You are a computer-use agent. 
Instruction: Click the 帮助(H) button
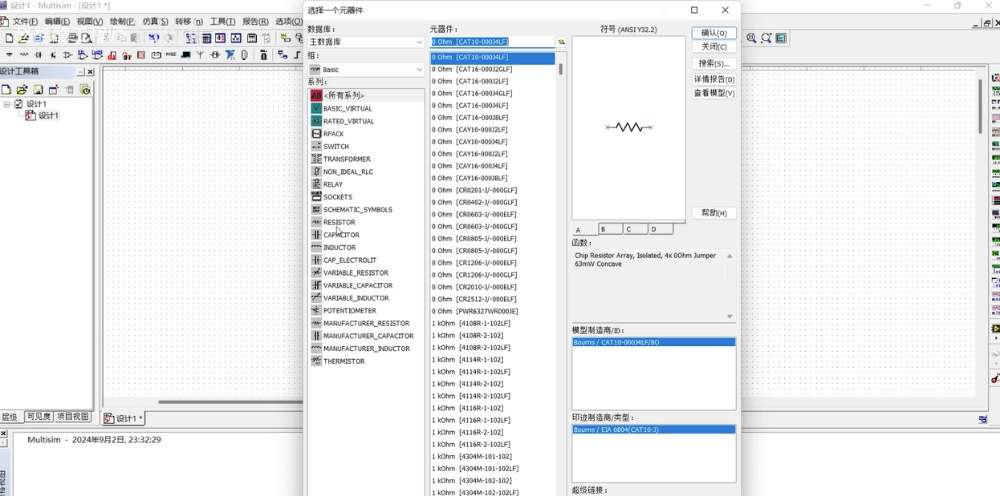[x=714, y=213]
